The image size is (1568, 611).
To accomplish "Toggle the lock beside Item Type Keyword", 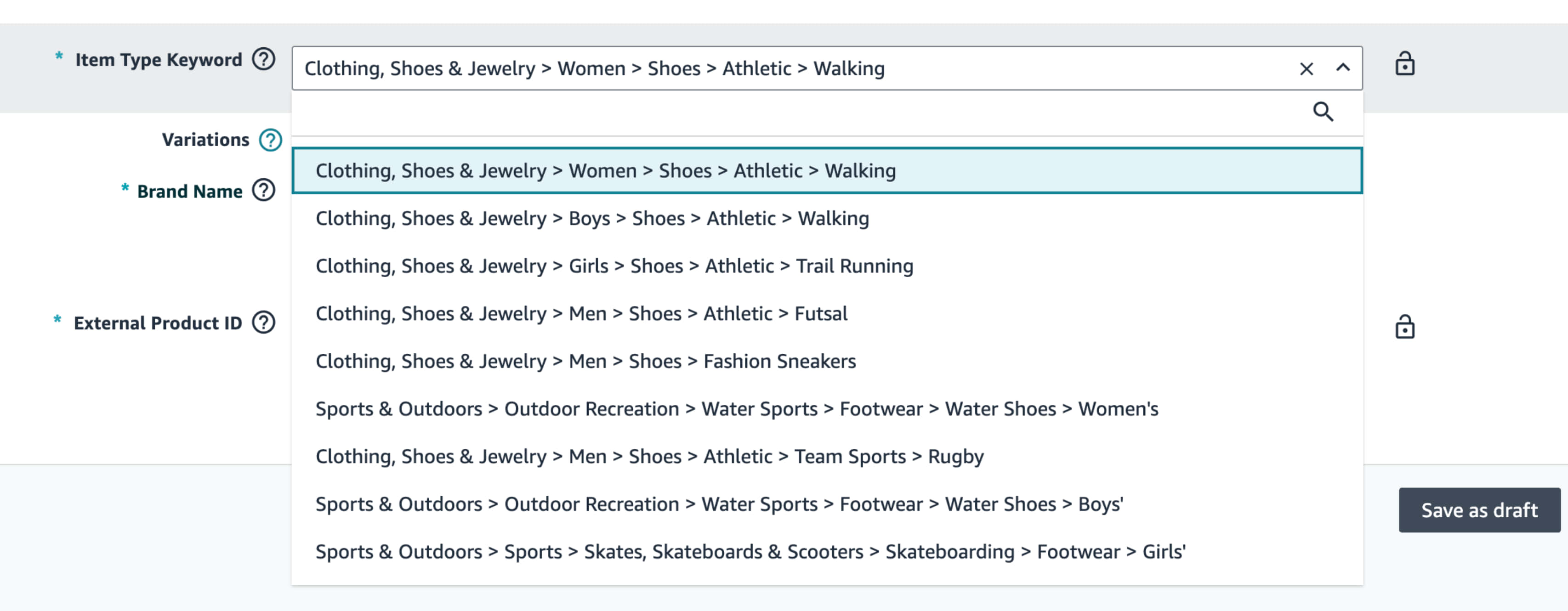I will coord(1405,64).
